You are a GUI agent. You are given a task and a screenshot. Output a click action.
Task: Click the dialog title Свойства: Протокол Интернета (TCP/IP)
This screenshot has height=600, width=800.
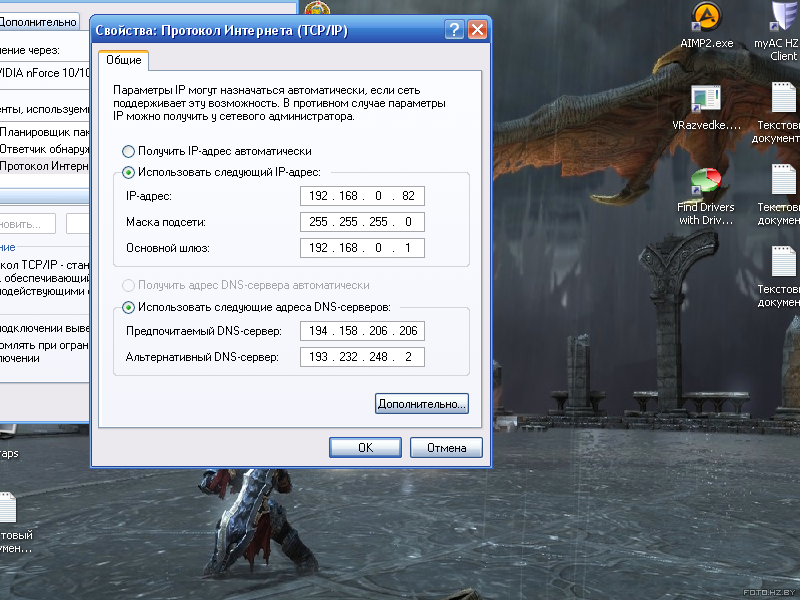coord(221,31)
